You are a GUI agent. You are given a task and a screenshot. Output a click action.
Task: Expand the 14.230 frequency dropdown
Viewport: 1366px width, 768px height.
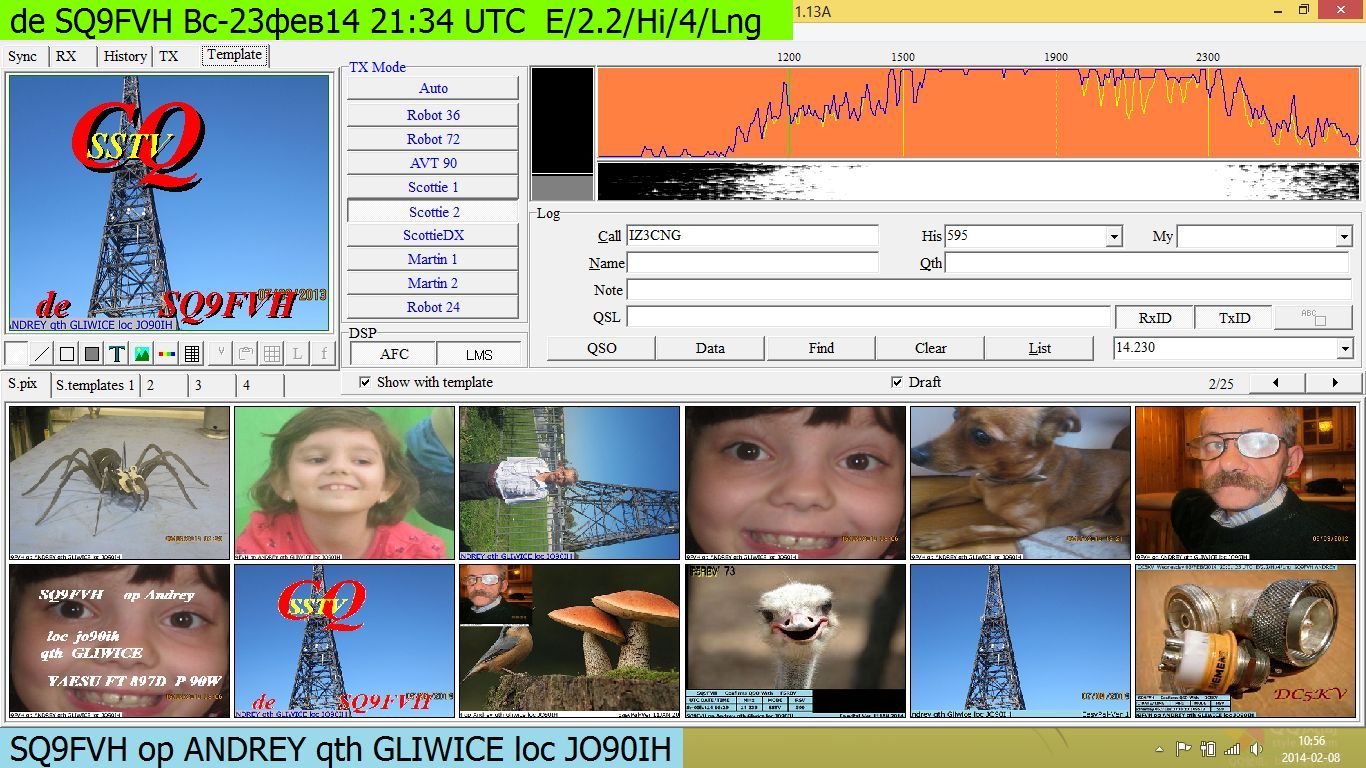[1343, 348]
